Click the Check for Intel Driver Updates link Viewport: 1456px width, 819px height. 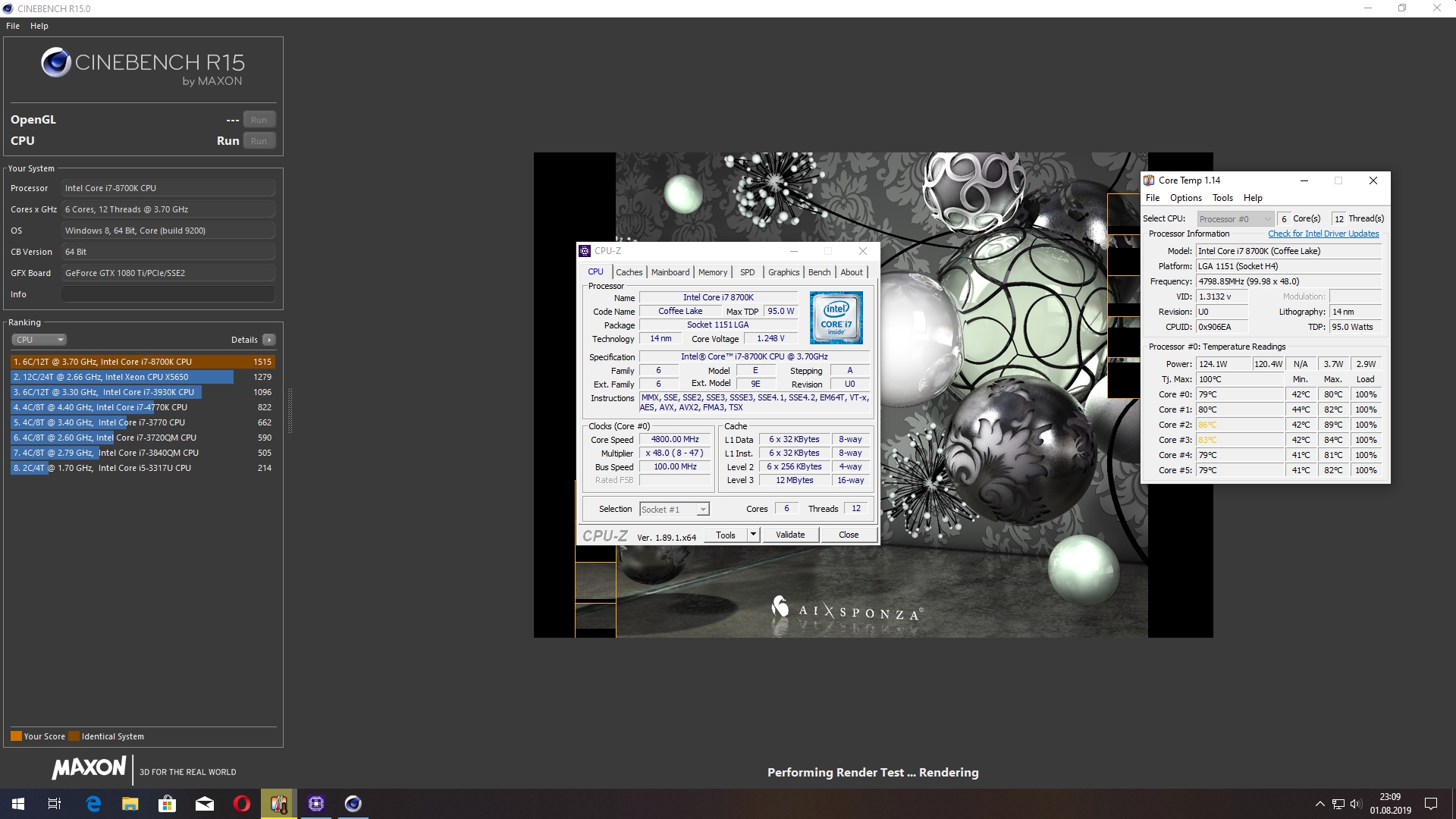[x=1323, y=234]
